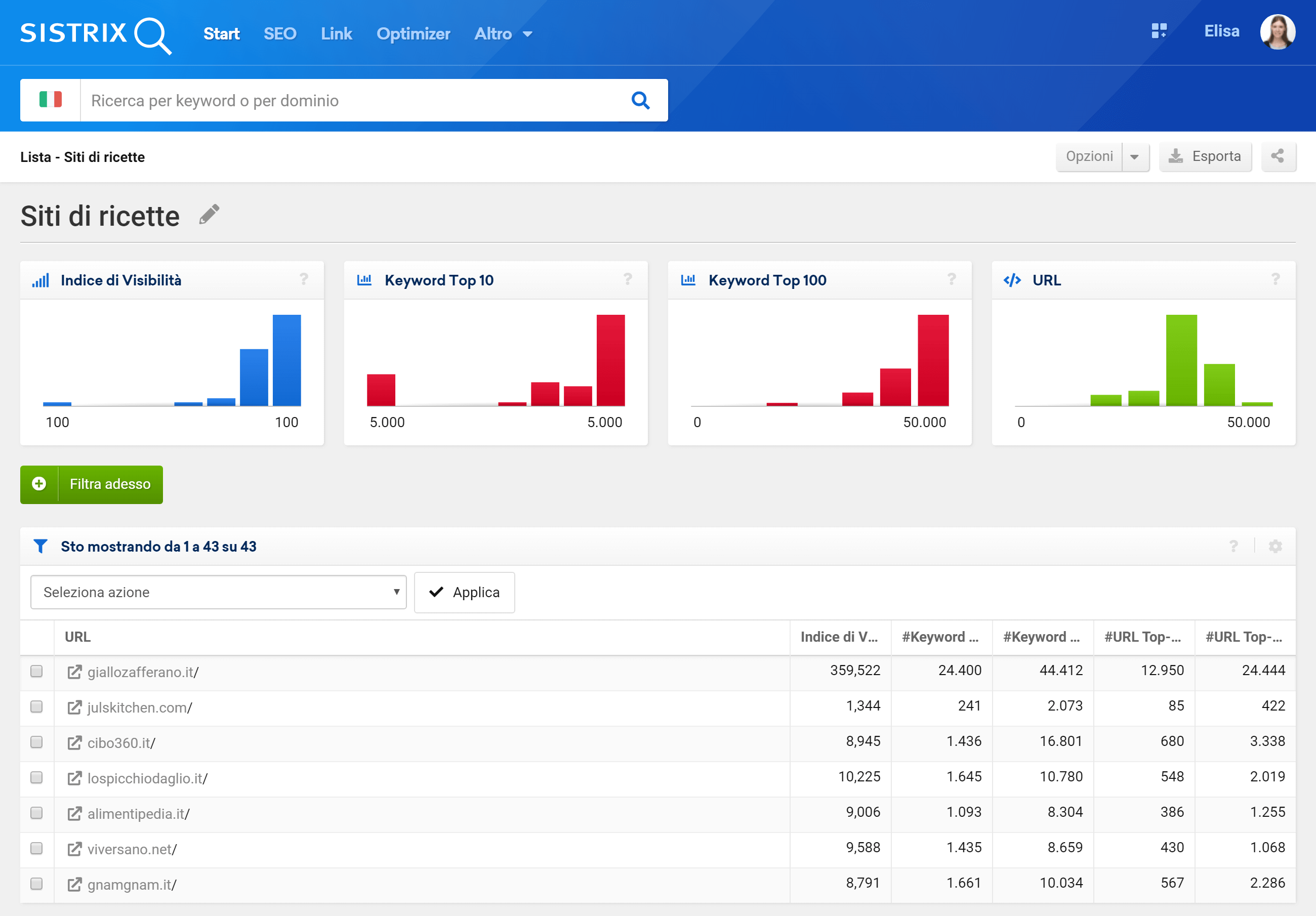Go to the Start tab
Image resolution: width=1316 pixels, height=916 pixels.
tap(221, 34)
